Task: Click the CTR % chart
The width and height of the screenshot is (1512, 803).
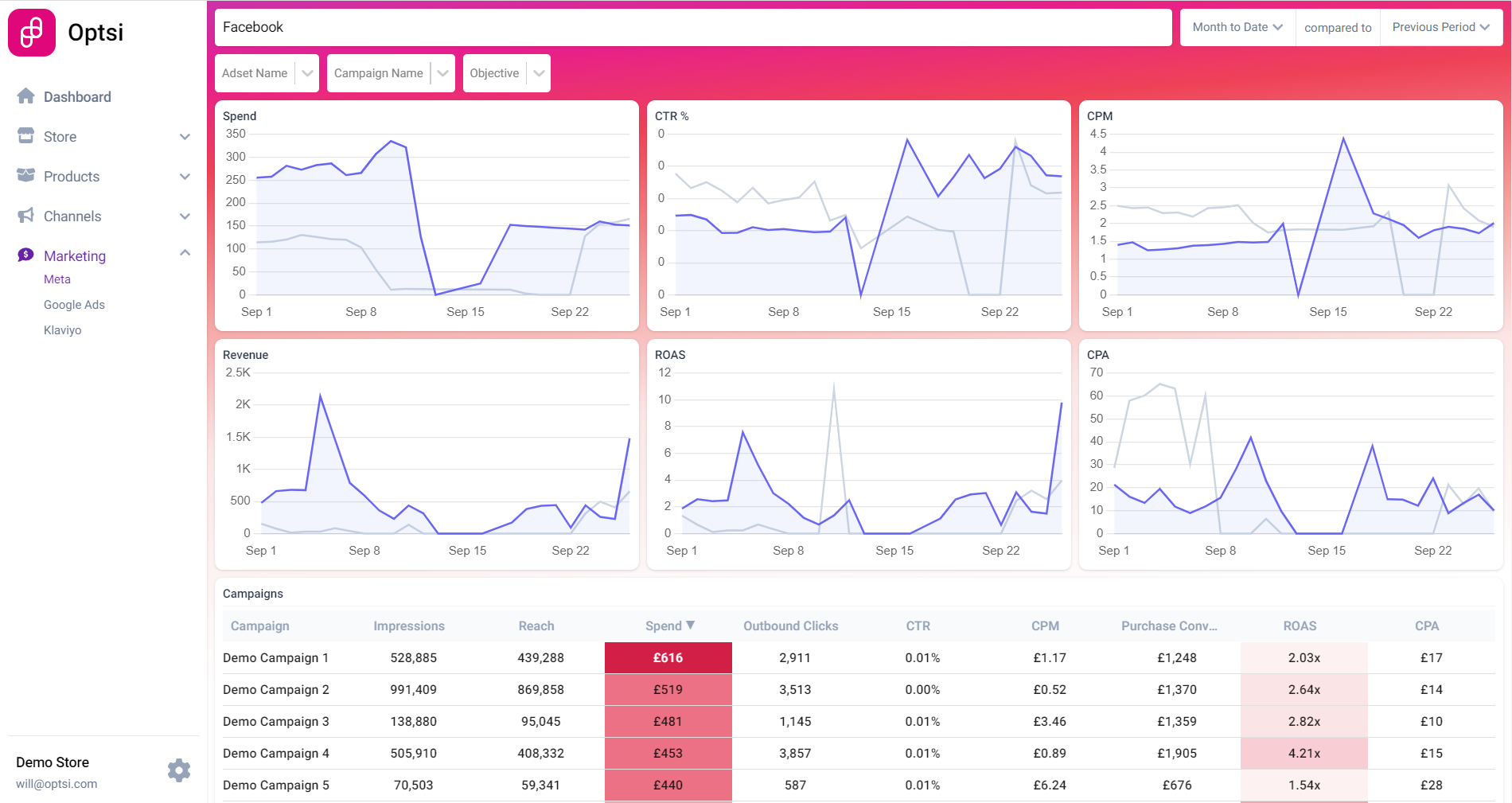Action: (859, 216)
